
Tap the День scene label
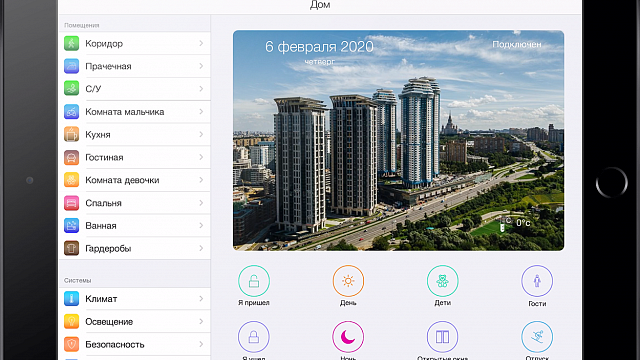point(348,303)
